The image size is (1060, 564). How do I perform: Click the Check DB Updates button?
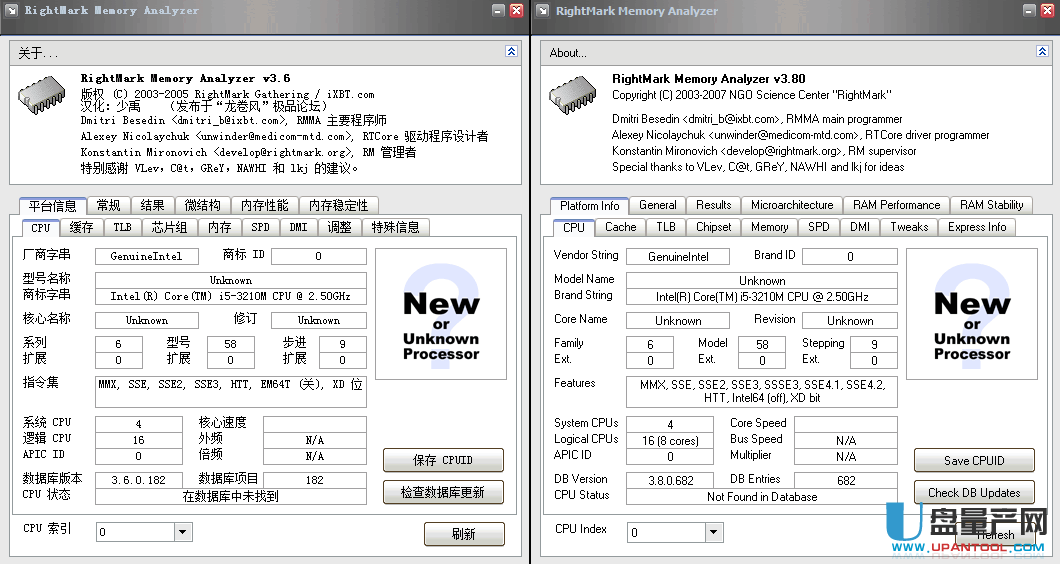point(974,492)
